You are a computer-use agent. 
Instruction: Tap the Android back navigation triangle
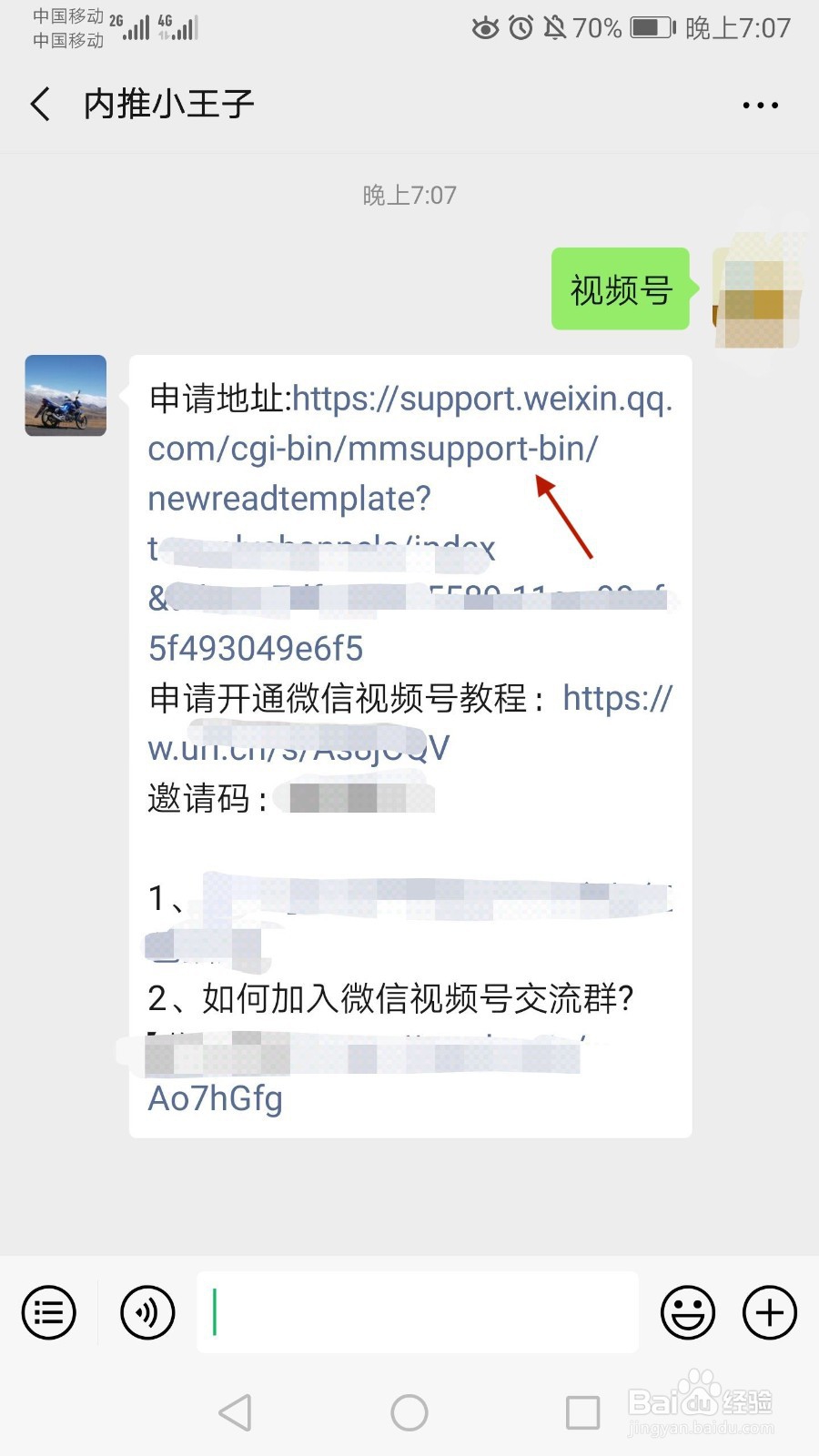coord(236,1412)
